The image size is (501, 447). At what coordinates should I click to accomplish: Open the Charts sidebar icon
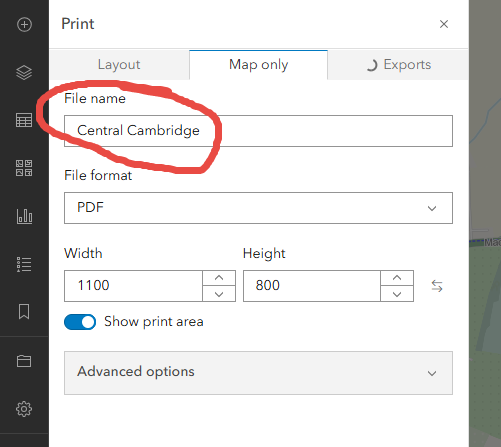[x=24, y=216]
